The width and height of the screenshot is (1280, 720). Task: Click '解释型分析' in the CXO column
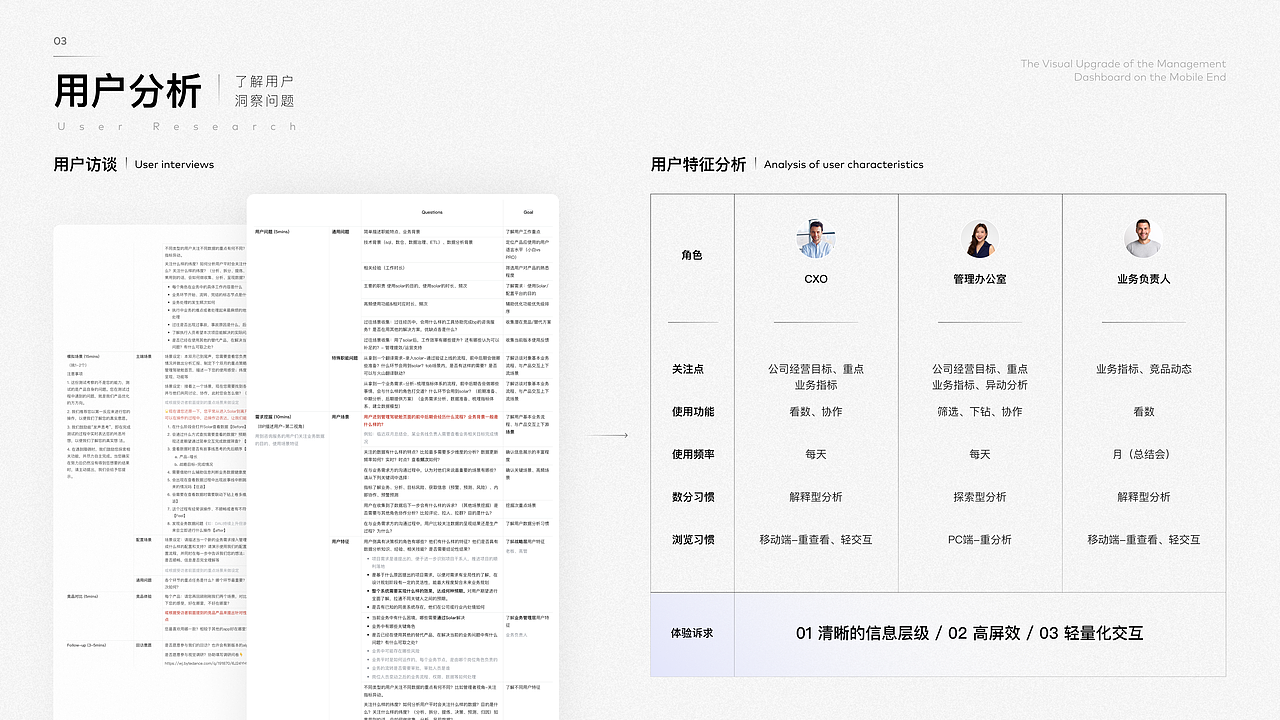pos(816,497)
